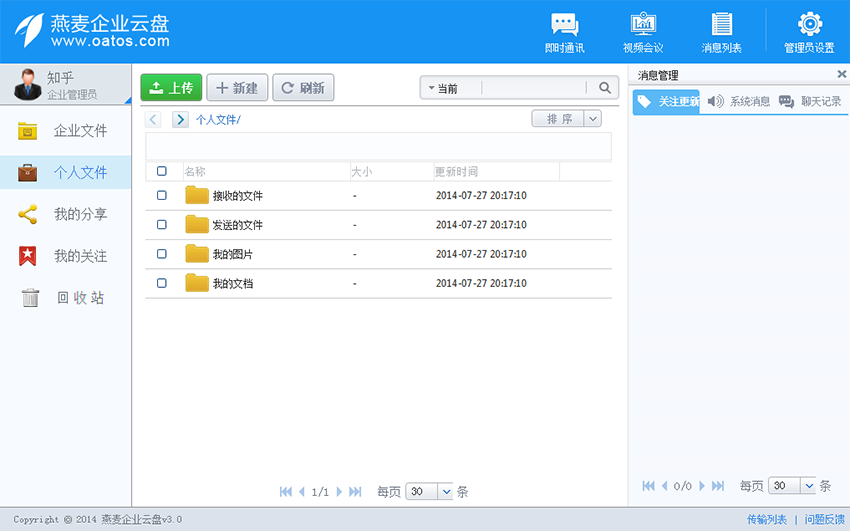The height and width of the screenshot is (531, 850).
Task: Open the 传输列表 link in footer
Action: point(767,520)
